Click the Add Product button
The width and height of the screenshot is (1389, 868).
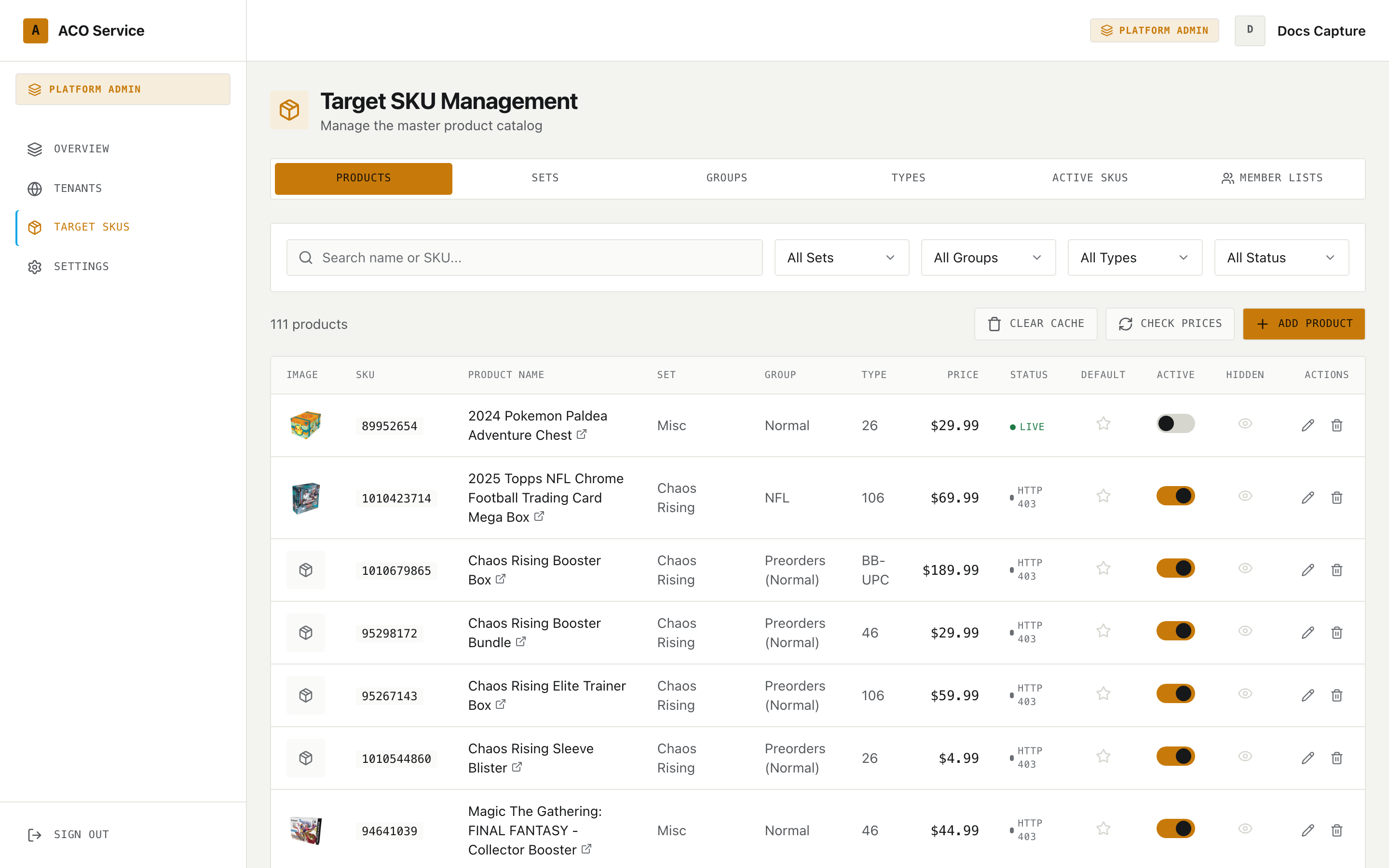pos(1304,324)
